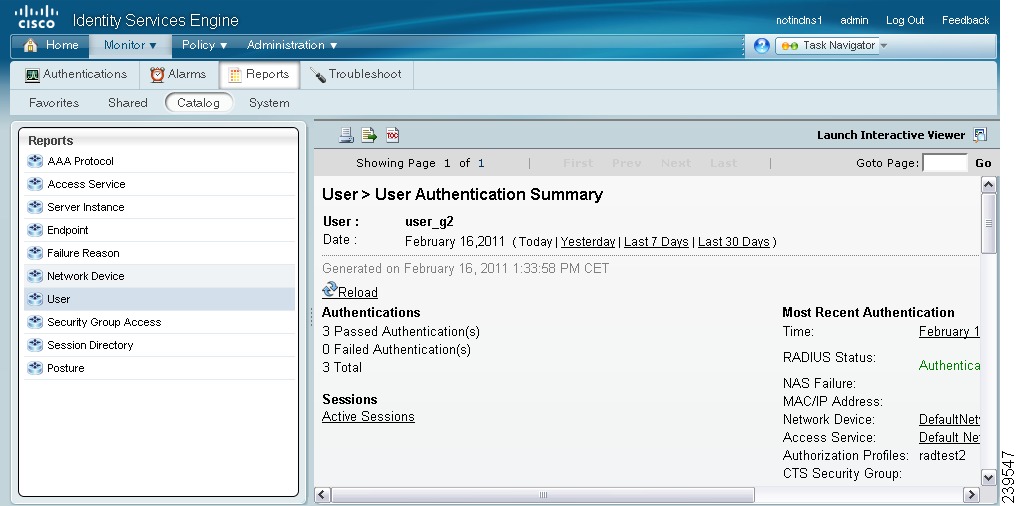
Task: Click the Access Service report icon
Action: pyautogui.click(x=35, y=184)
